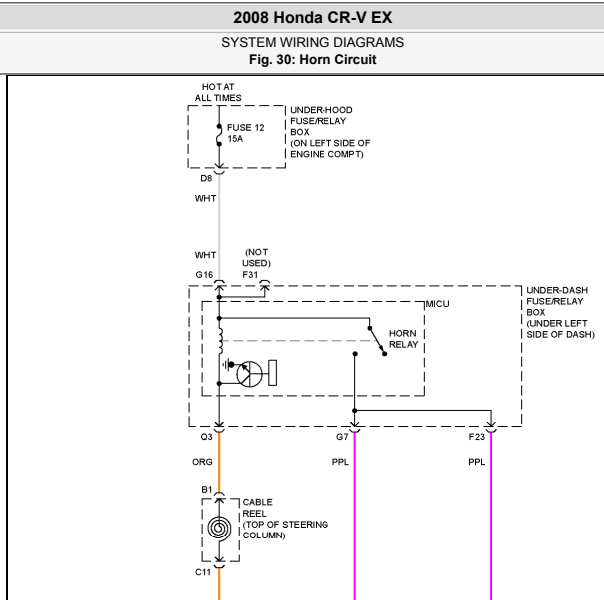Viewport: 604px width, 600px height.
Task: Click the 'SYSTEM WIRING DIAGRAMS' heading
Action: click(x=312, y=42)
